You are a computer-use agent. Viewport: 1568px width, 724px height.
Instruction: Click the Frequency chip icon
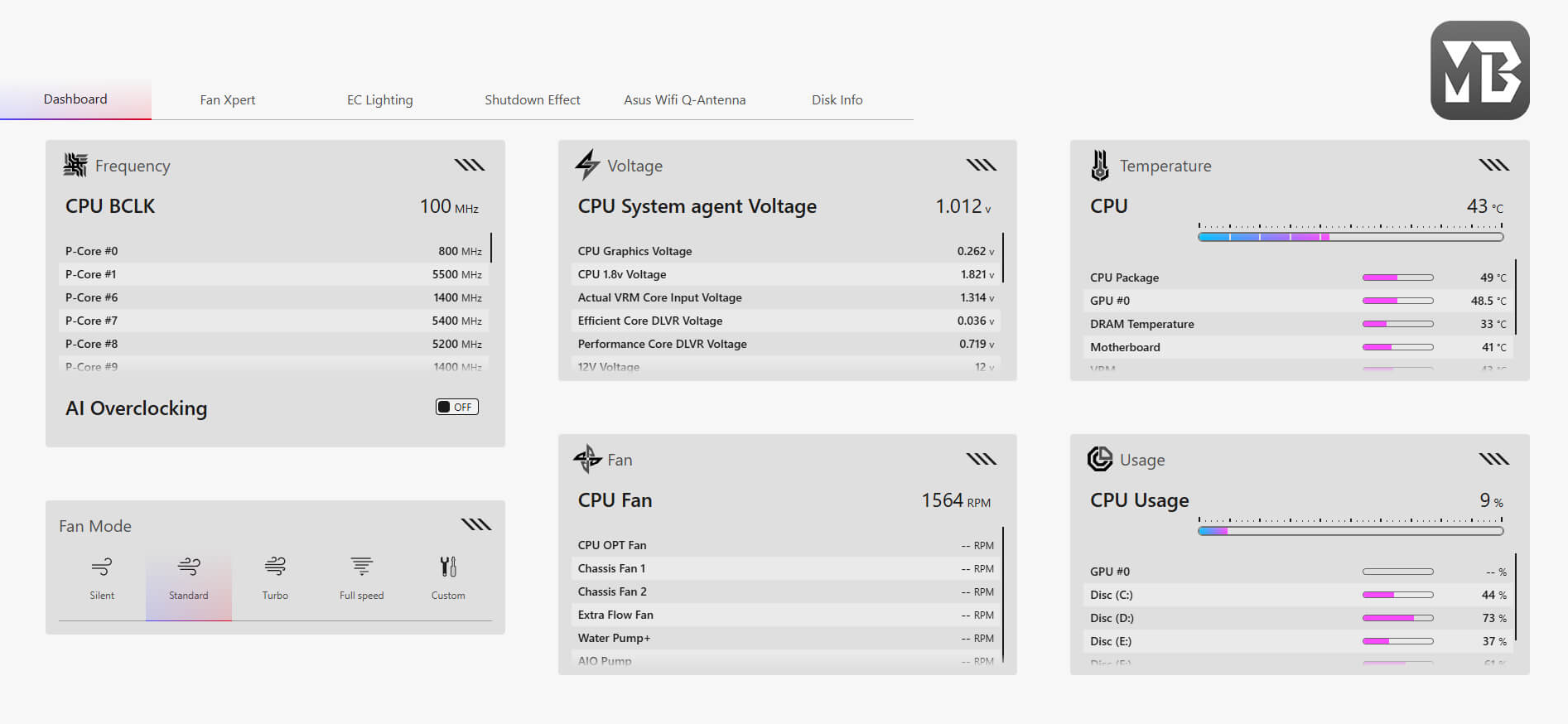click(x=75, y=165)
